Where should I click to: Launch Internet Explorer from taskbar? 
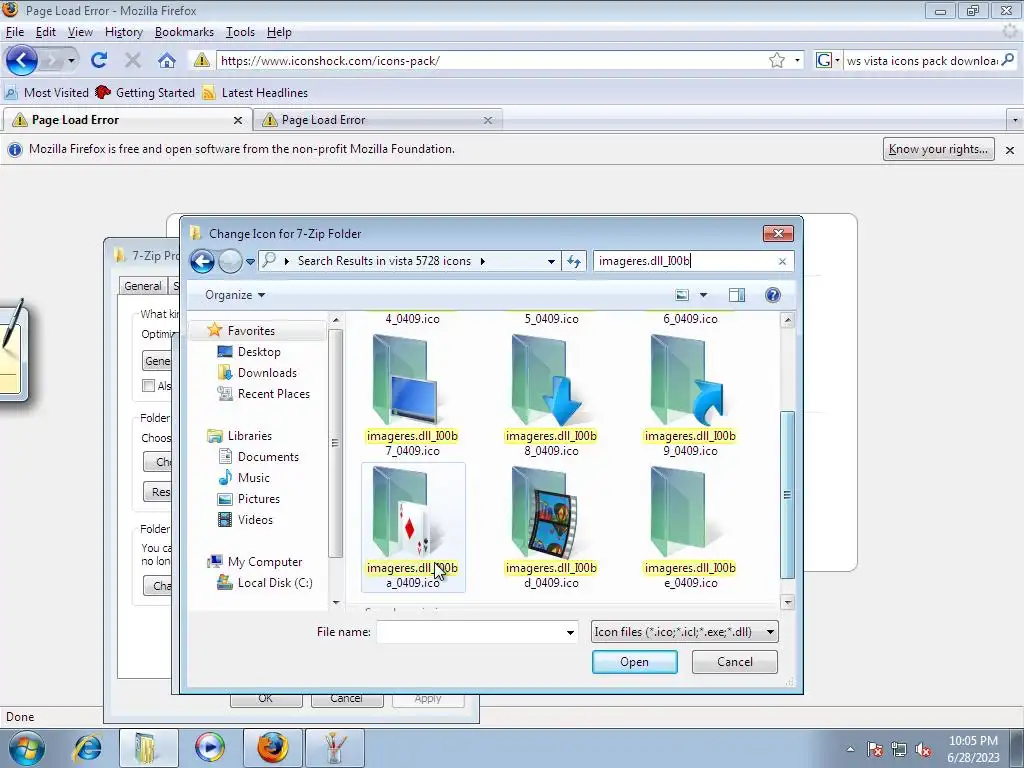pos(89,748)
